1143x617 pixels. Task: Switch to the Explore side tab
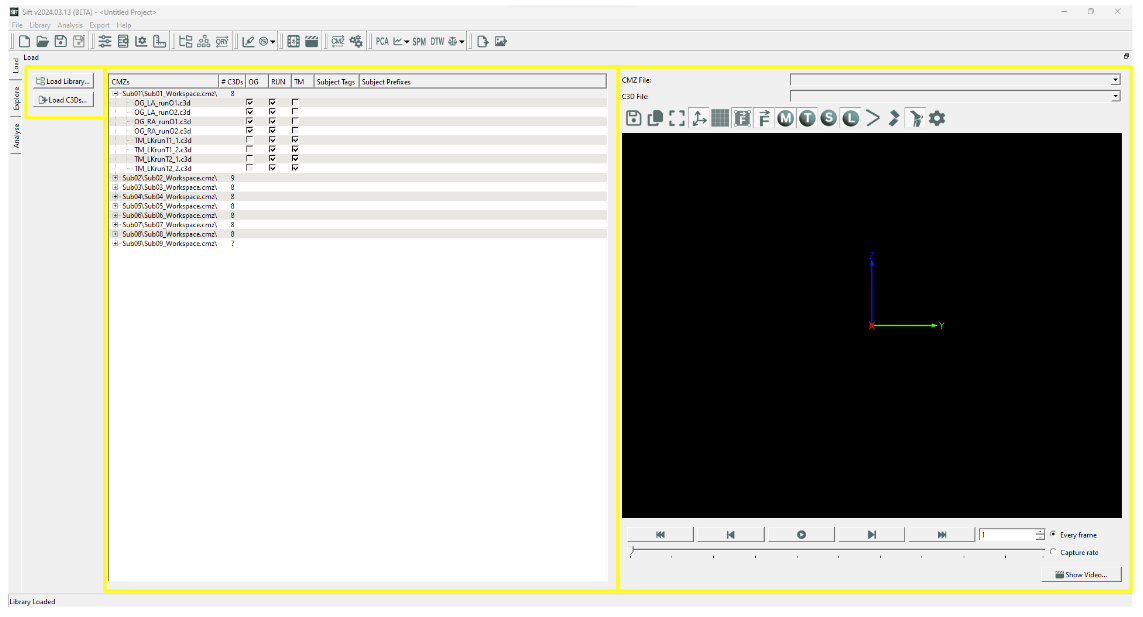[x=16, y=98]
